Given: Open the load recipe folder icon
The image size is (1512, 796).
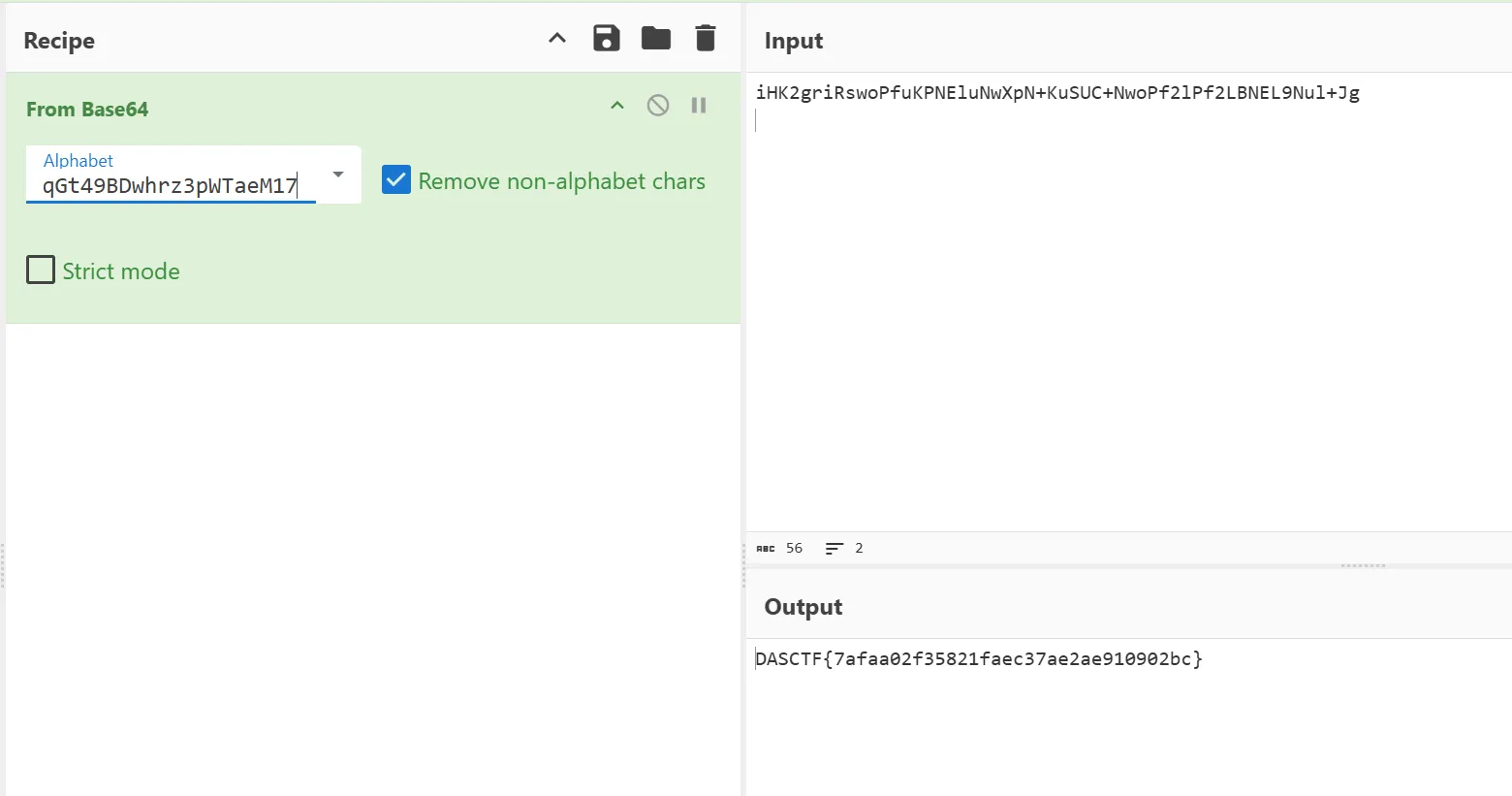Looking at the screenshot, I should tap(656, 39).
